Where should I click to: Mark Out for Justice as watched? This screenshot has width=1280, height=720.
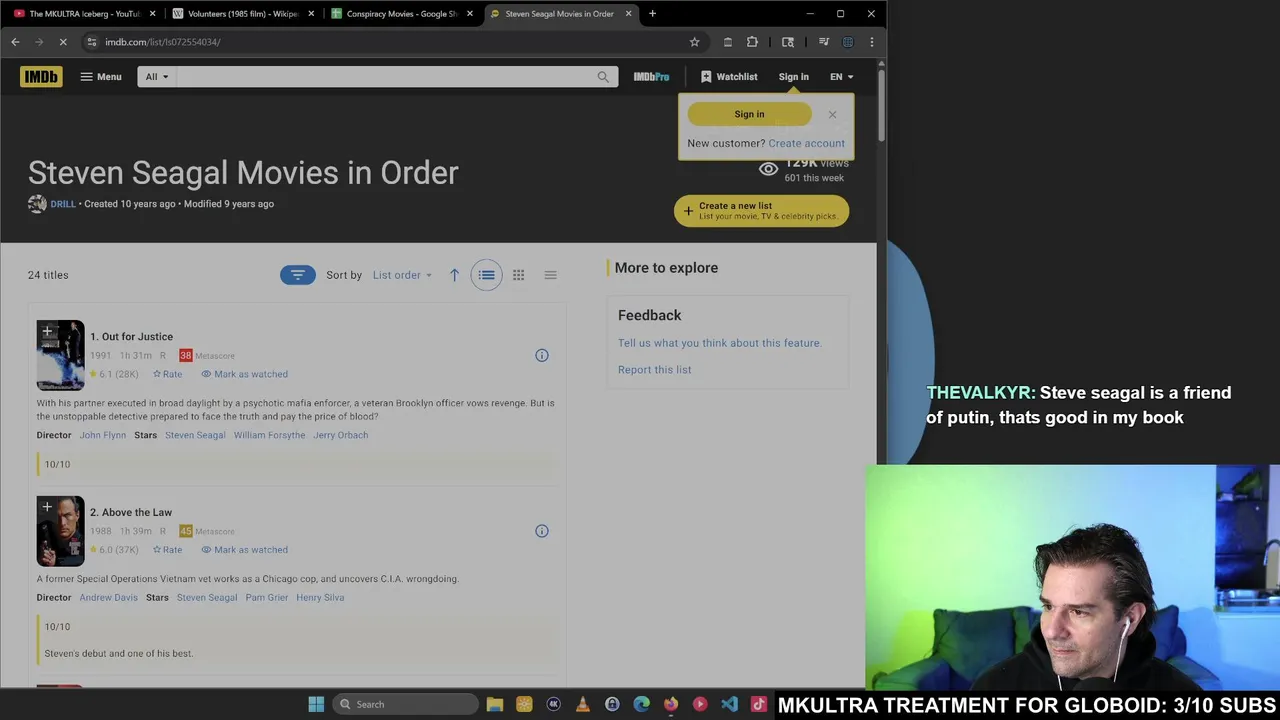pyautogui.click(x=244, y=374)
